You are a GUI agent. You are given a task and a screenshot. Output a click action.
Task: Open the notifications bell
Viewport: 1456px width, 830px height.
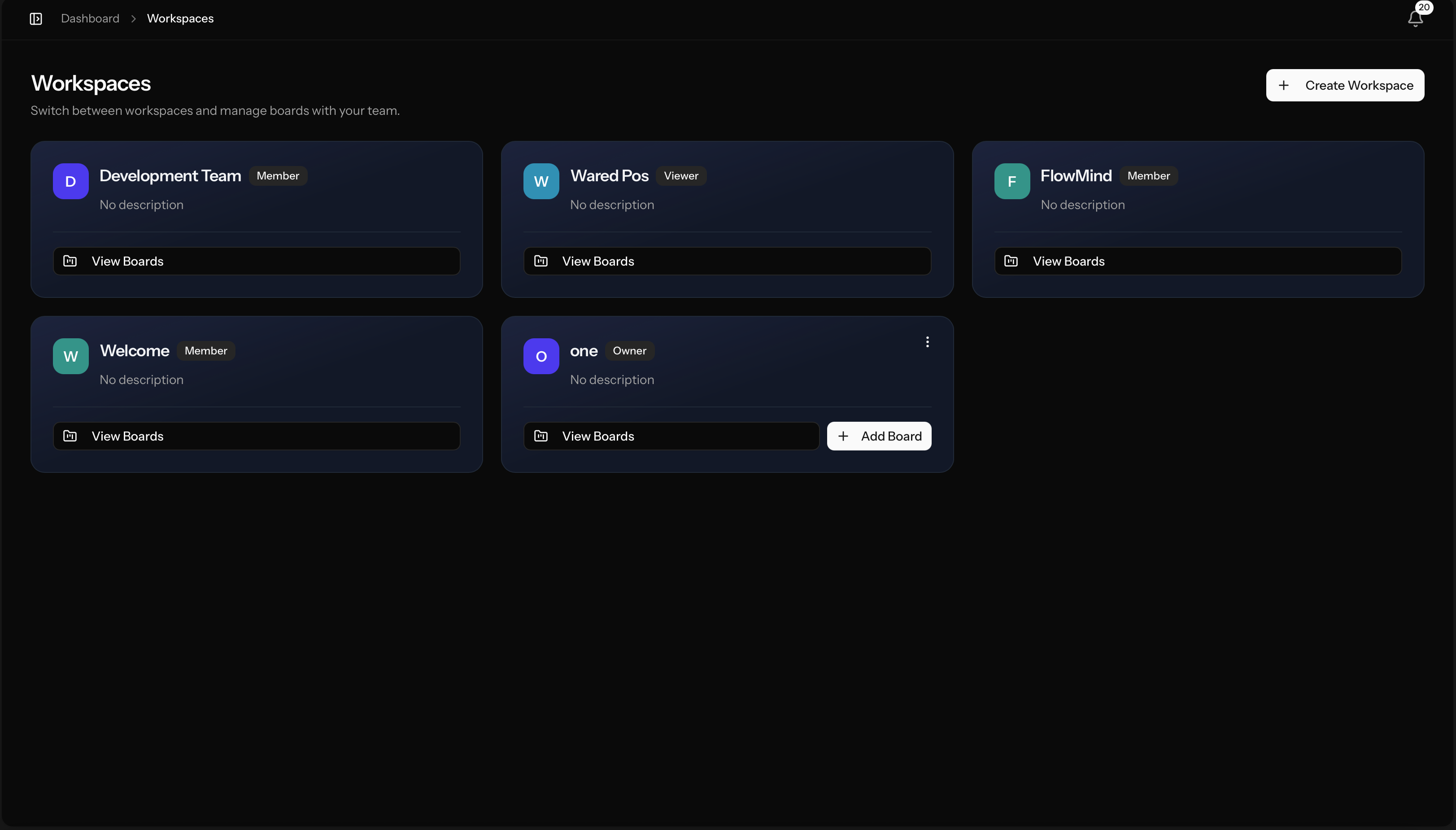[1415, 19]
